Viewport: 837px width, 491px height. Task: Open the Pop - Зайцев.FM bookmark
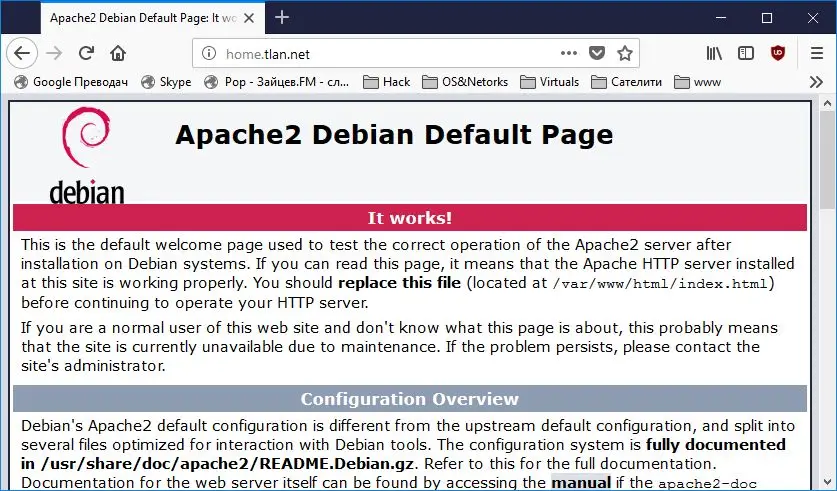pyautogui.click(x=277, y=82)
